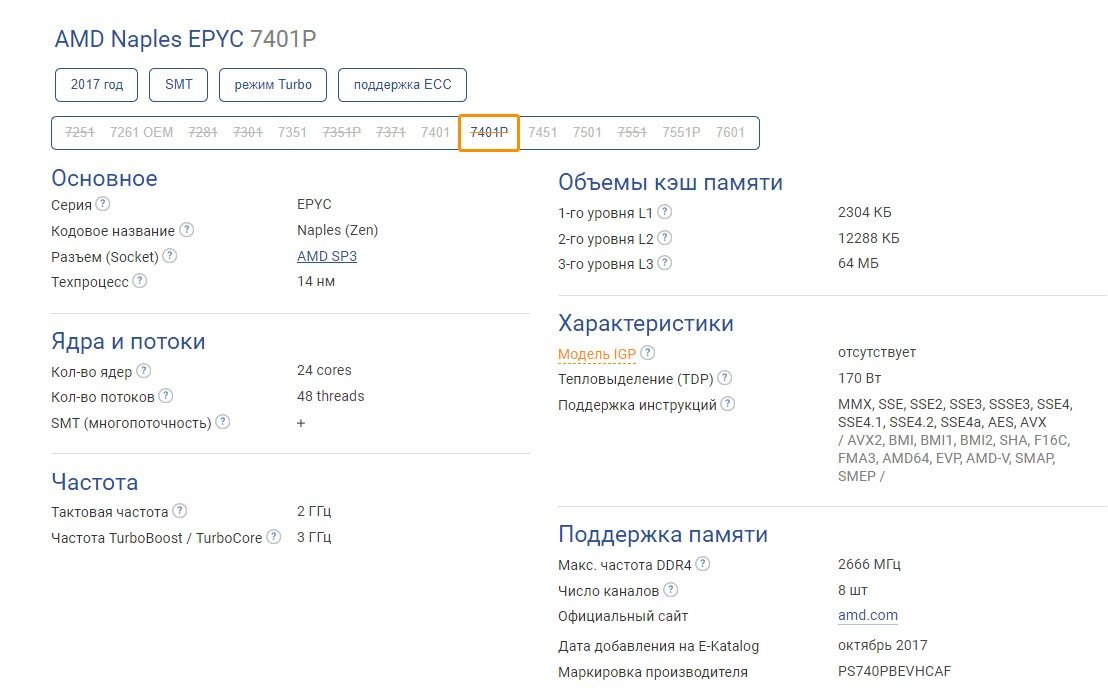Image resolution: width=1108 pixels, height=695 pixels.
Task: Click the 170 Вт TDP value
Action: (859, 378)
